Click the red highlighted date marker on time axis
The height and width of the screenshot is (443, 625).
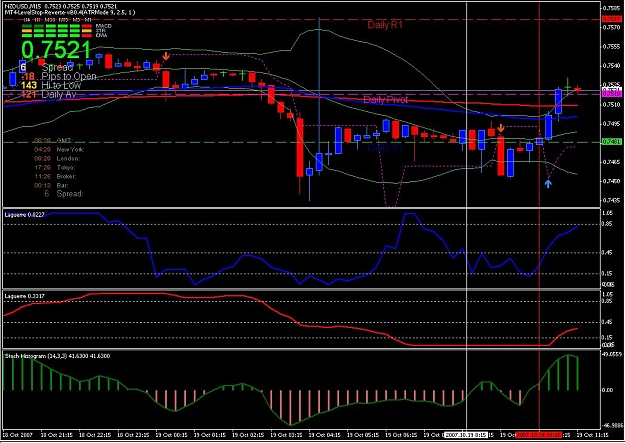539,435
